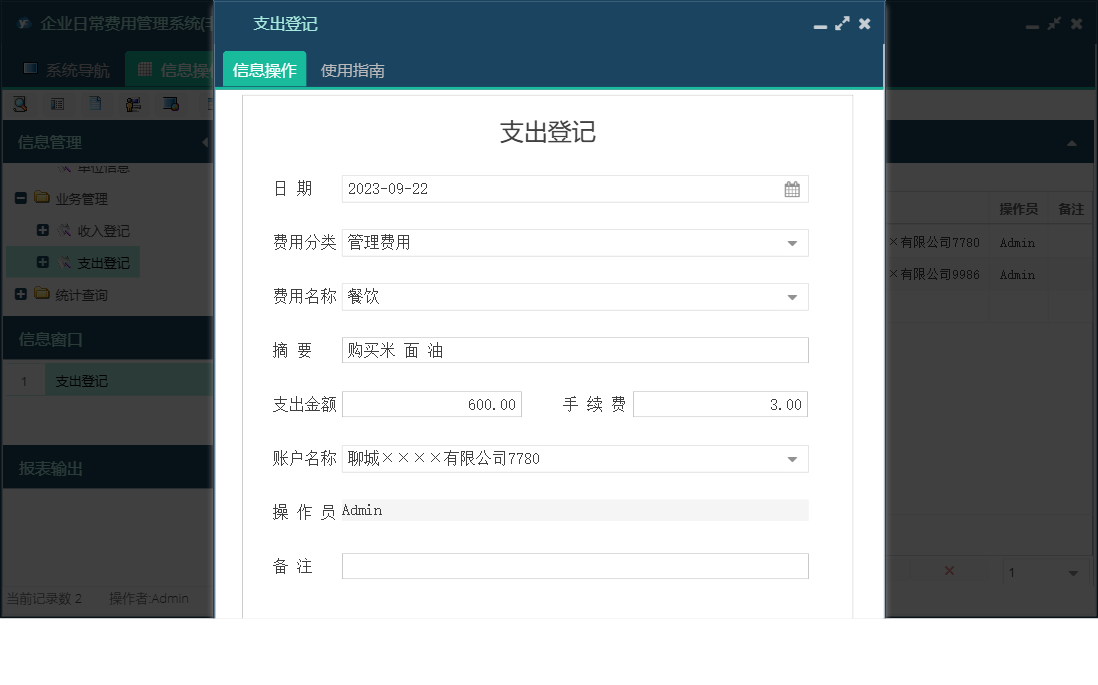
Task: Maximize the 支出登记 dialog with the expand arrows
Action: point(843,23)
